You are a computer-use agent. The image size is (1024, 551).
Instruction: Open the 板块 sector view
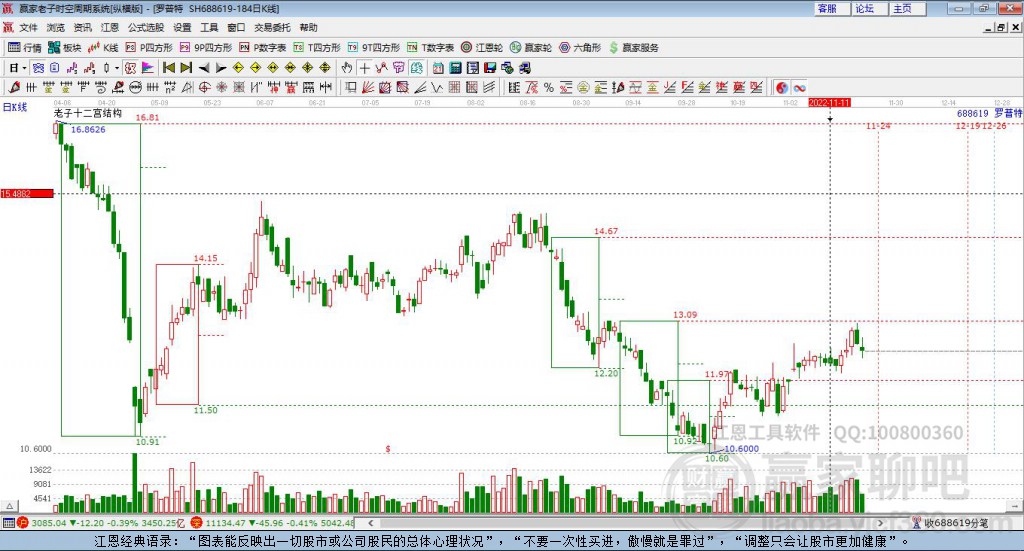tap(64, 48)
